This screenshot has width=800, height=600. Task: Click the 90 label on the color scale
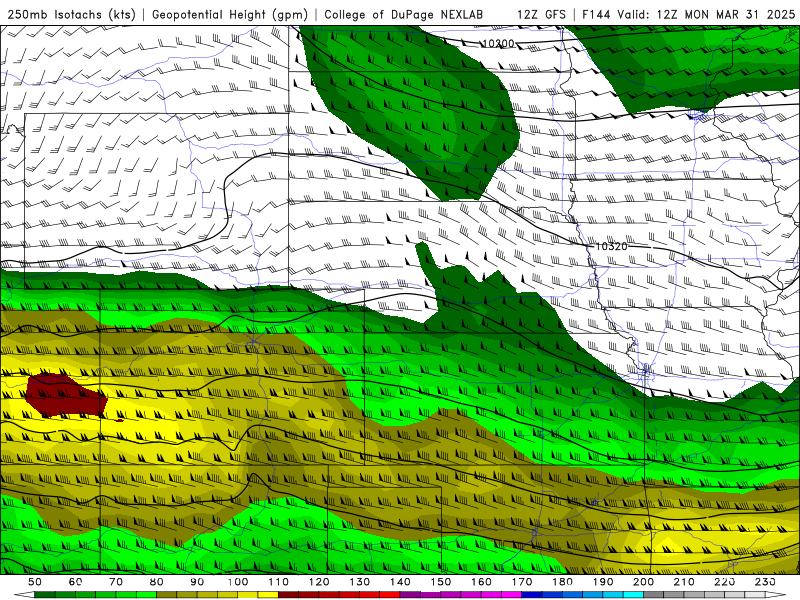[x=197, y=582]
